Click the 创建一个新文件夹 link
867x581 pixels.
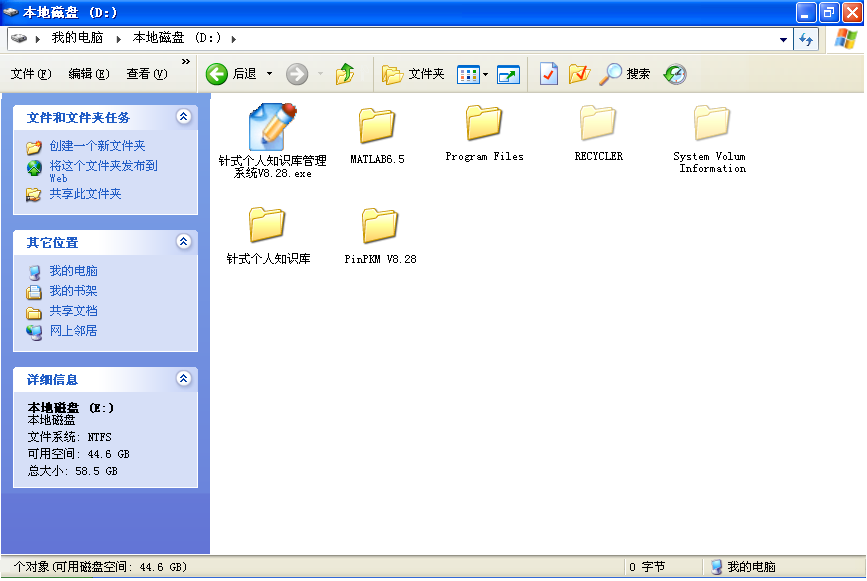pyautogui.click(x=97, y=146)
